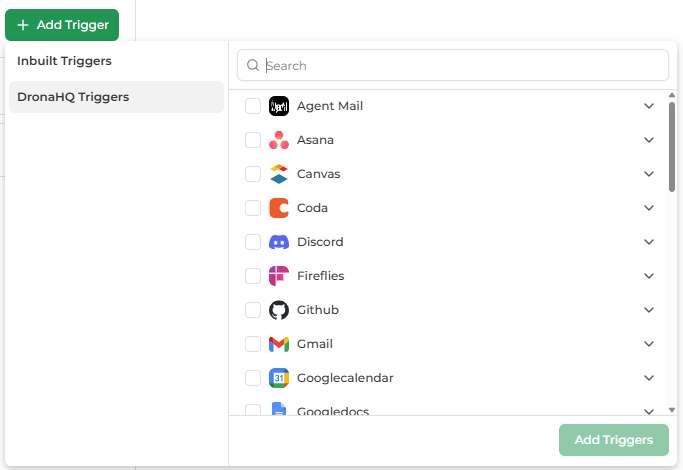The image size is (683, 470).
Task: Select the Discord checkbox
Action: (253, 242)
